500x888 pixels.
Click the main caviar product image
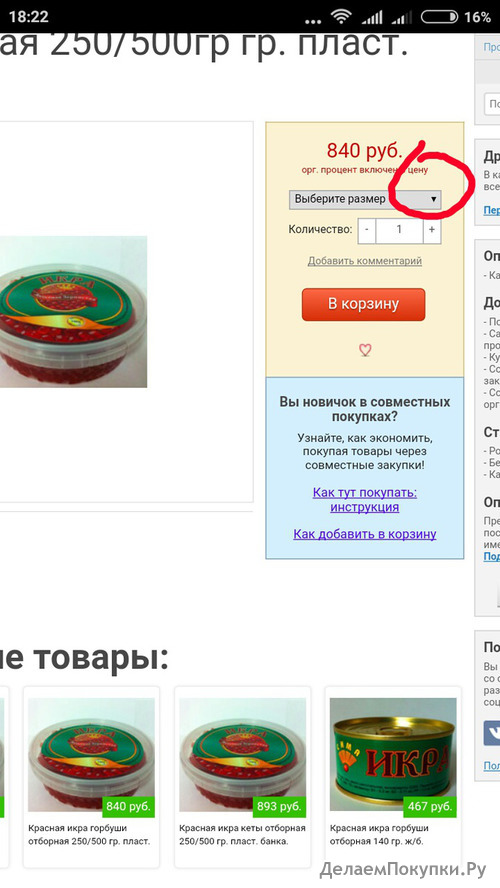73,312
